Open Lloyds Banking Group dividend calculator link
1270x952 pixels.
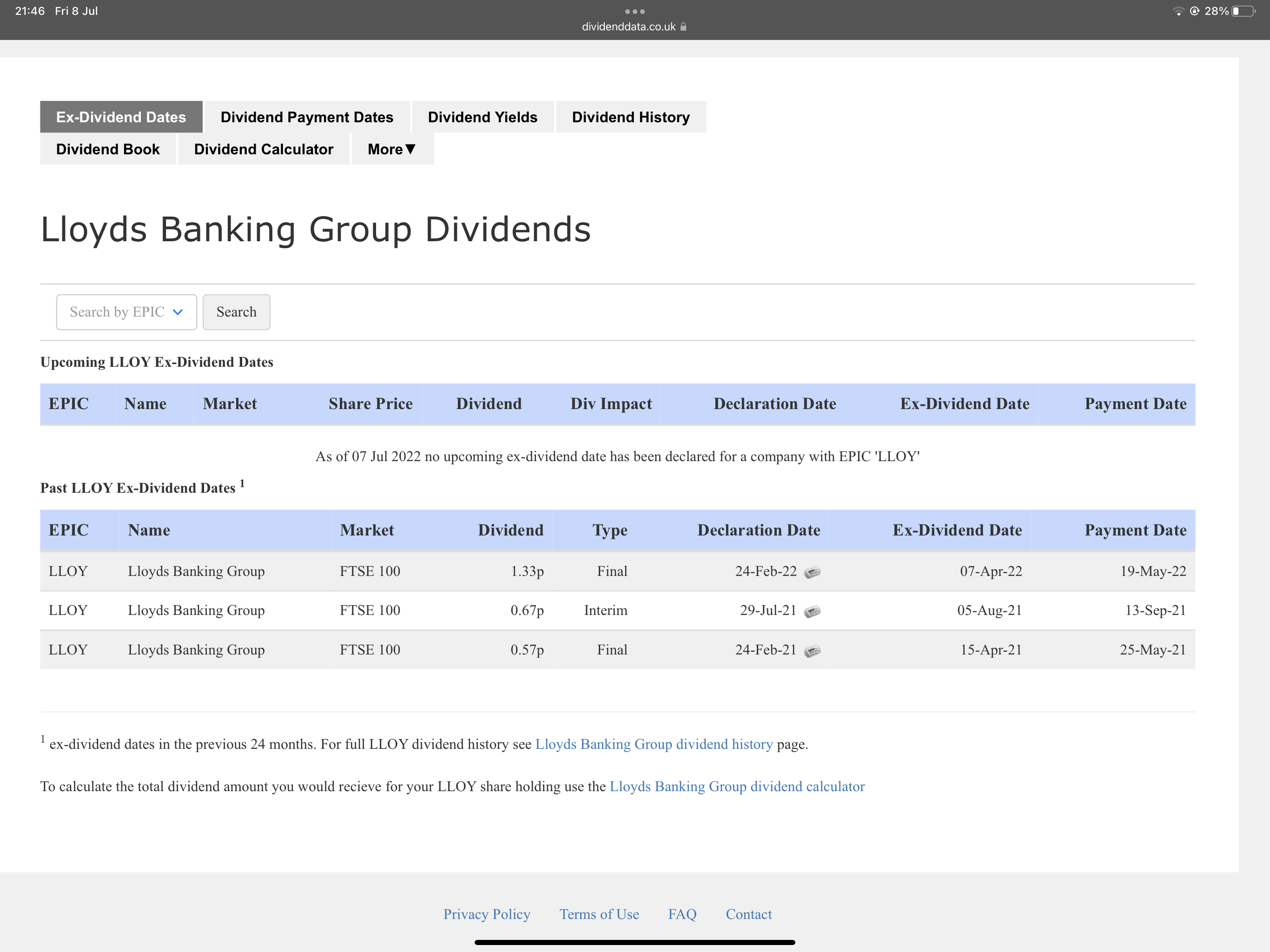(x=737, y=787)
